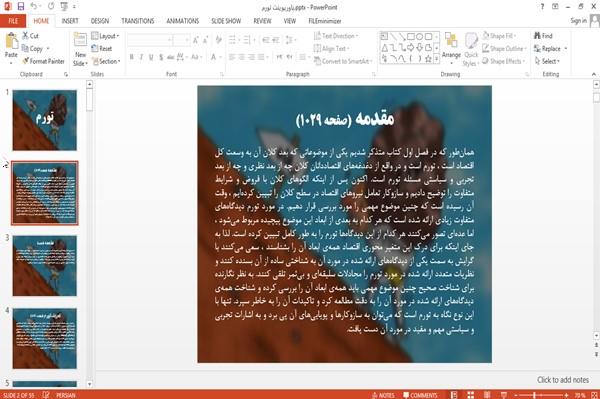The width and height of the screenshot is (600, 399).
Task: Switch to the REVIEW tab
Action: tap(262, 21)
